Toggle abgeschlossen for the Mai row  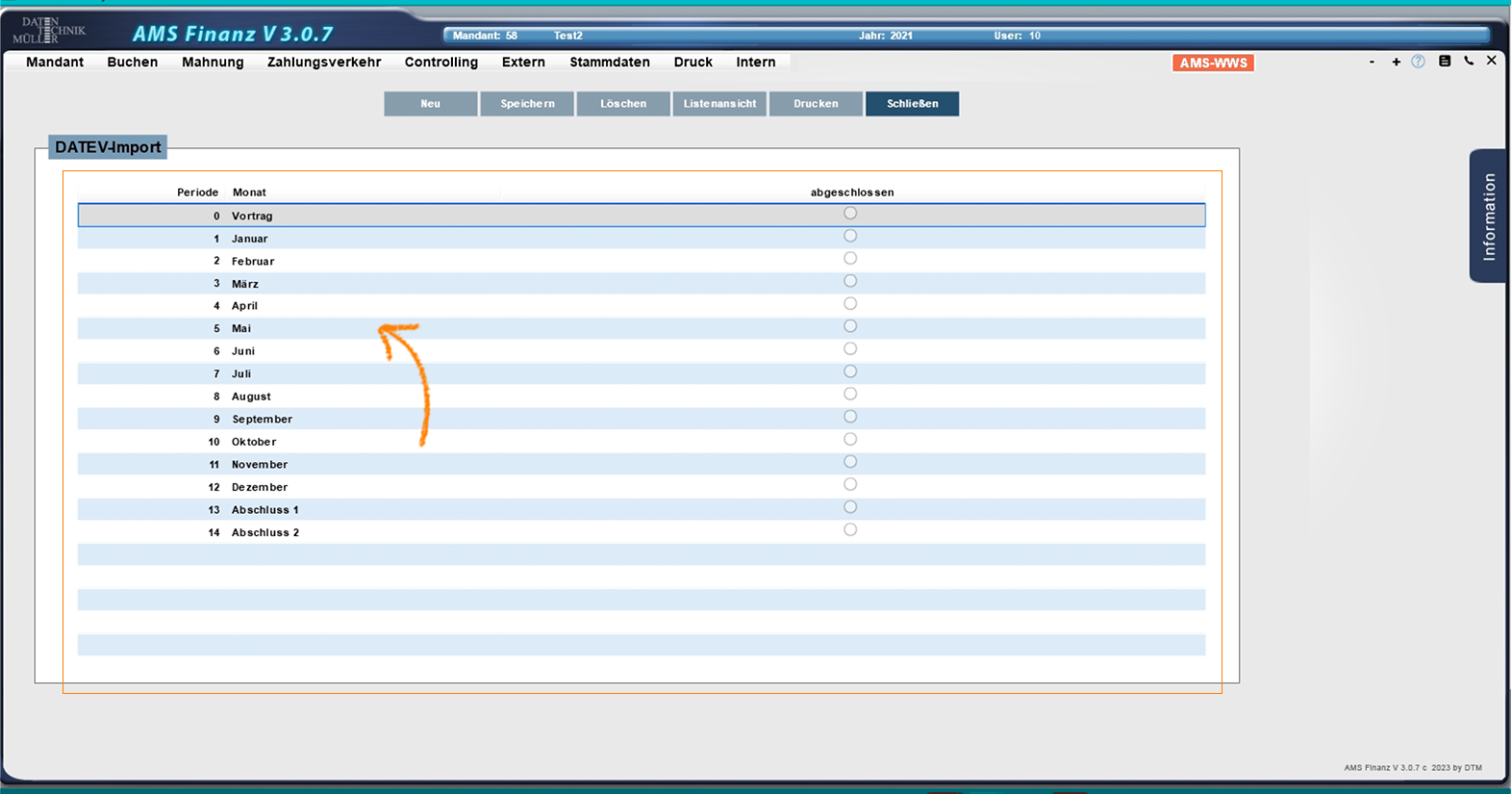tap(850, 326)
